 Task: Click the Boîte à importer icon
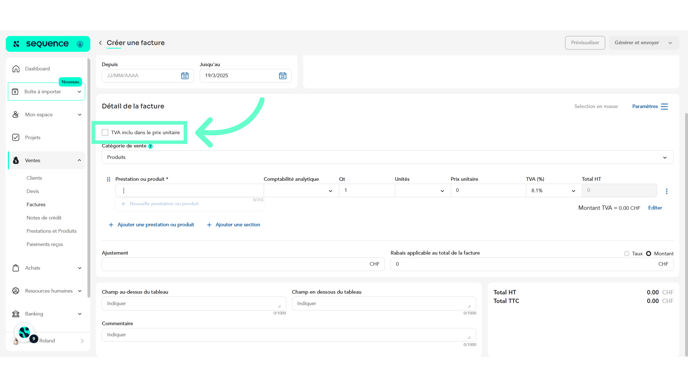point(15,92)
